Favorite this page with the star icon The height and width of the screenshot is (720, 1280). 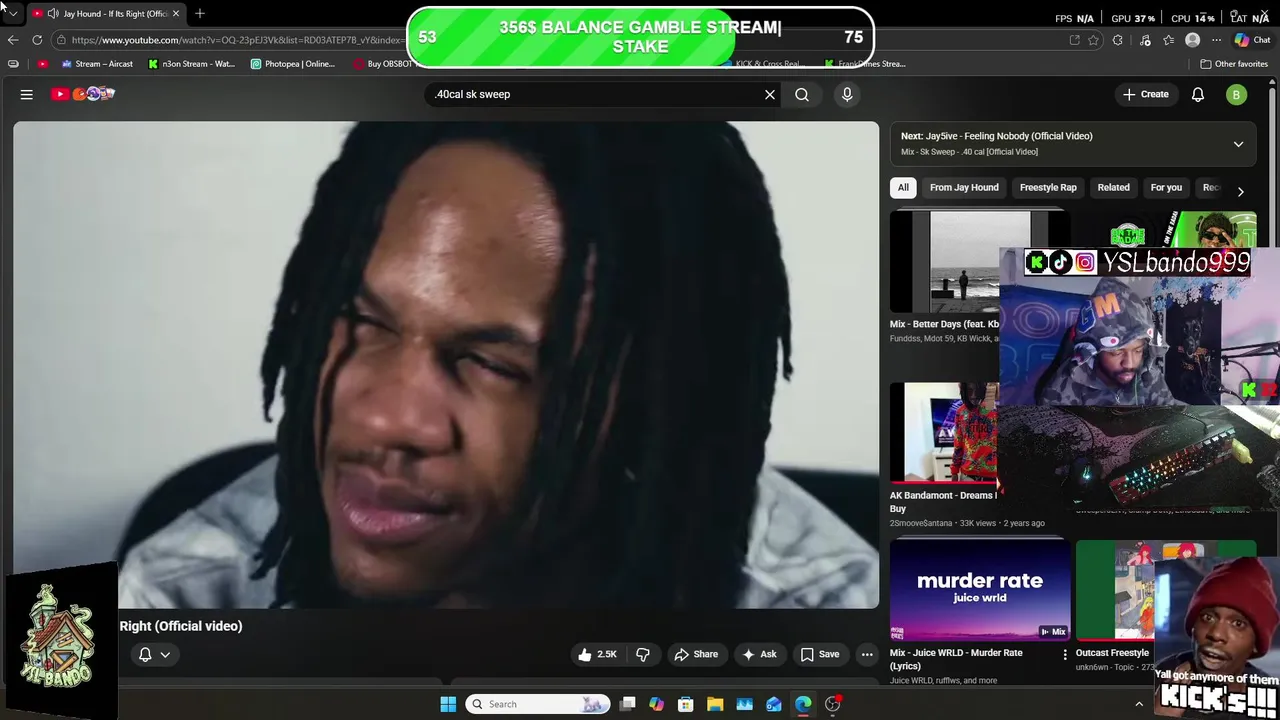click(1094, 40)
